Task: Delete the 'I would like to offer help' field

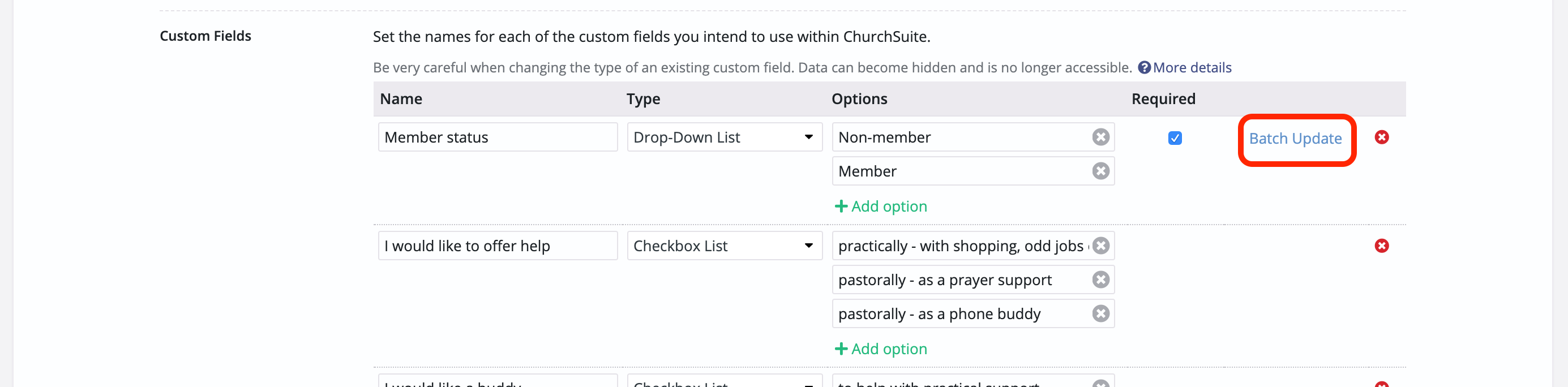Action: [x=1381, y=246]
